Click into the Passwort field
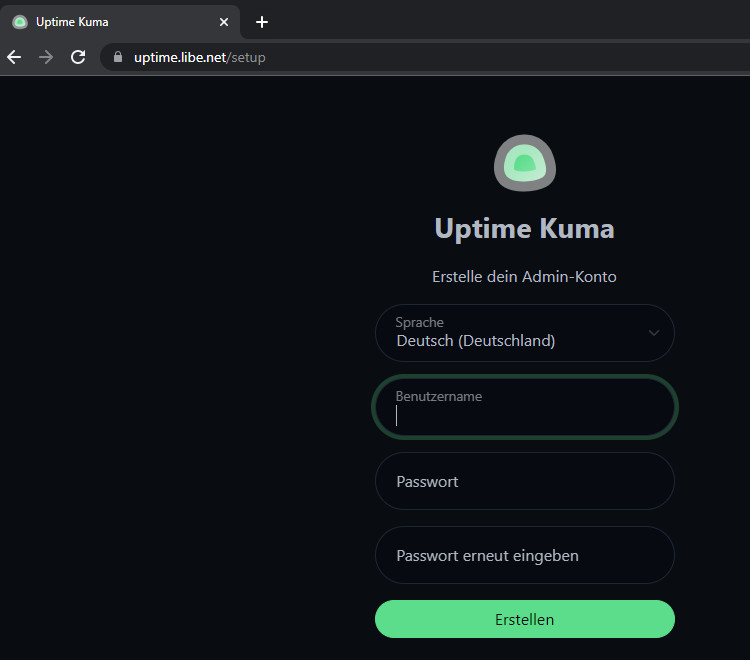 [524, 481]
